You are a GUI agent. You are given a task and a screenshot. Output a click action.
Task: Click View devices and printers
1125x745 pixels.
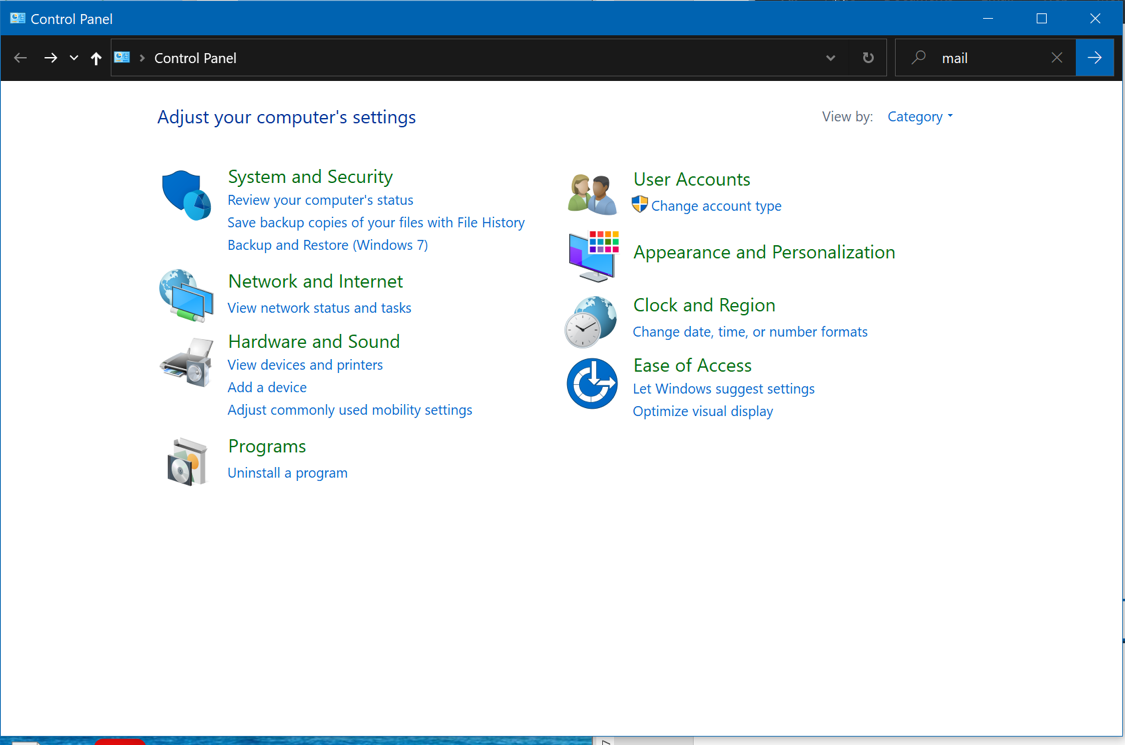click(305, 365)
